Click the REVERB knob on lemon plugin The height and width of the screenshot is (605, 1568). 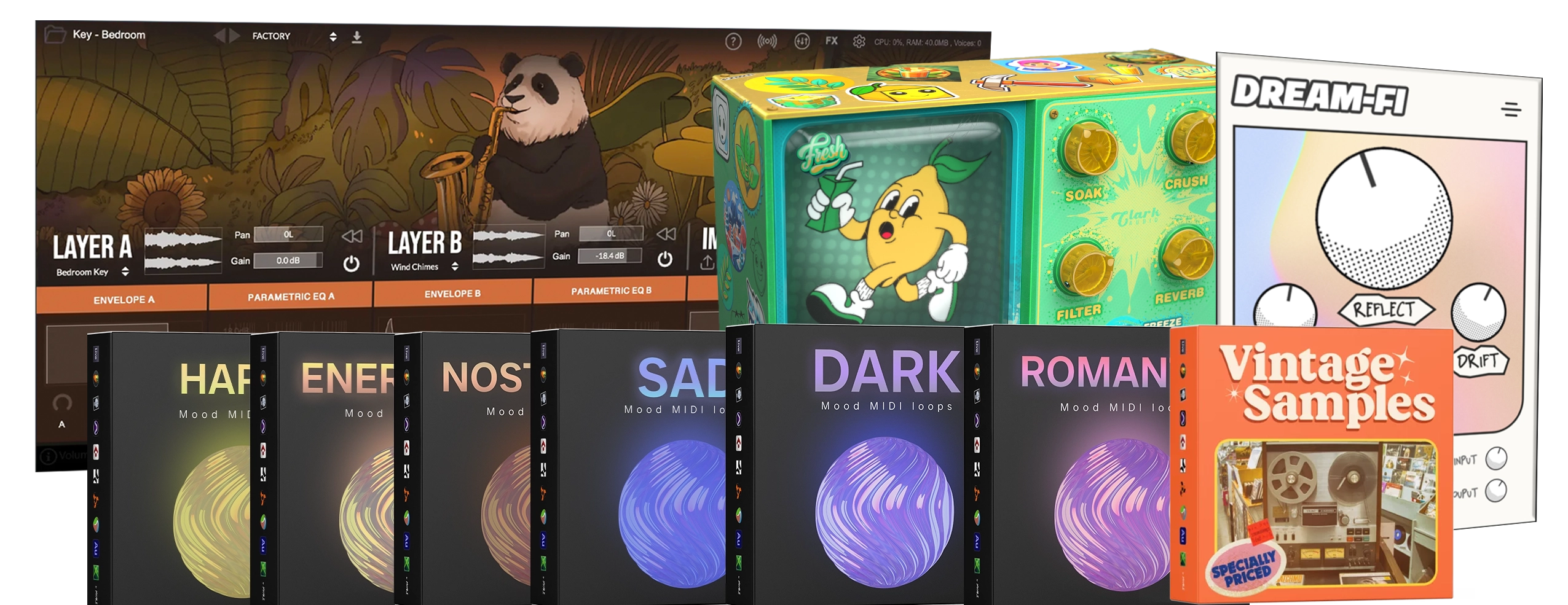click(1187, 253)
